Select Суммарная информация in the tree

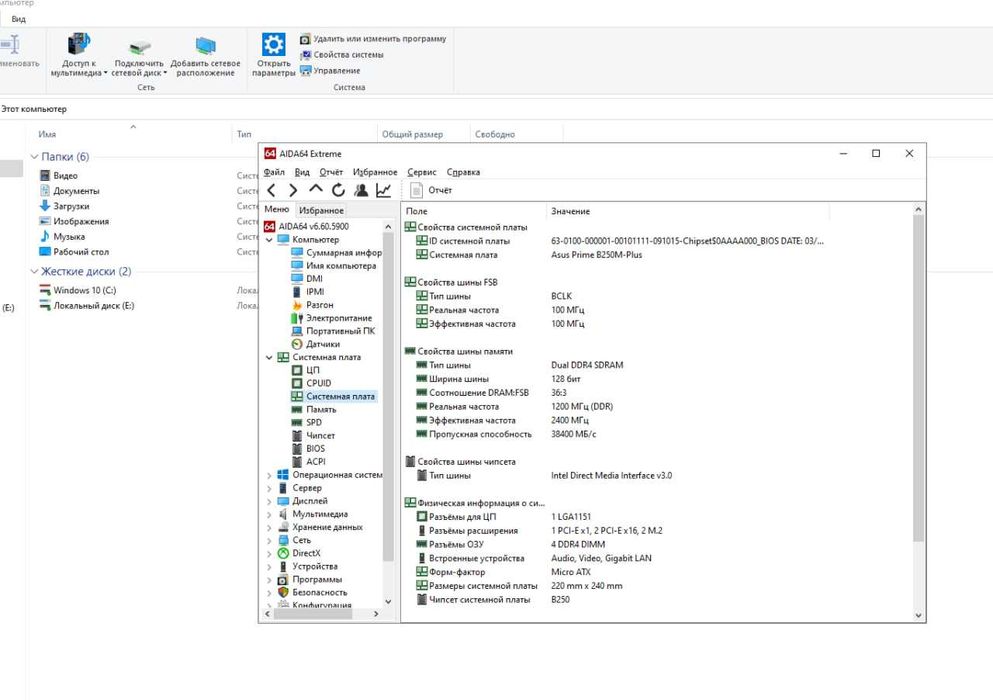[336, 253]
